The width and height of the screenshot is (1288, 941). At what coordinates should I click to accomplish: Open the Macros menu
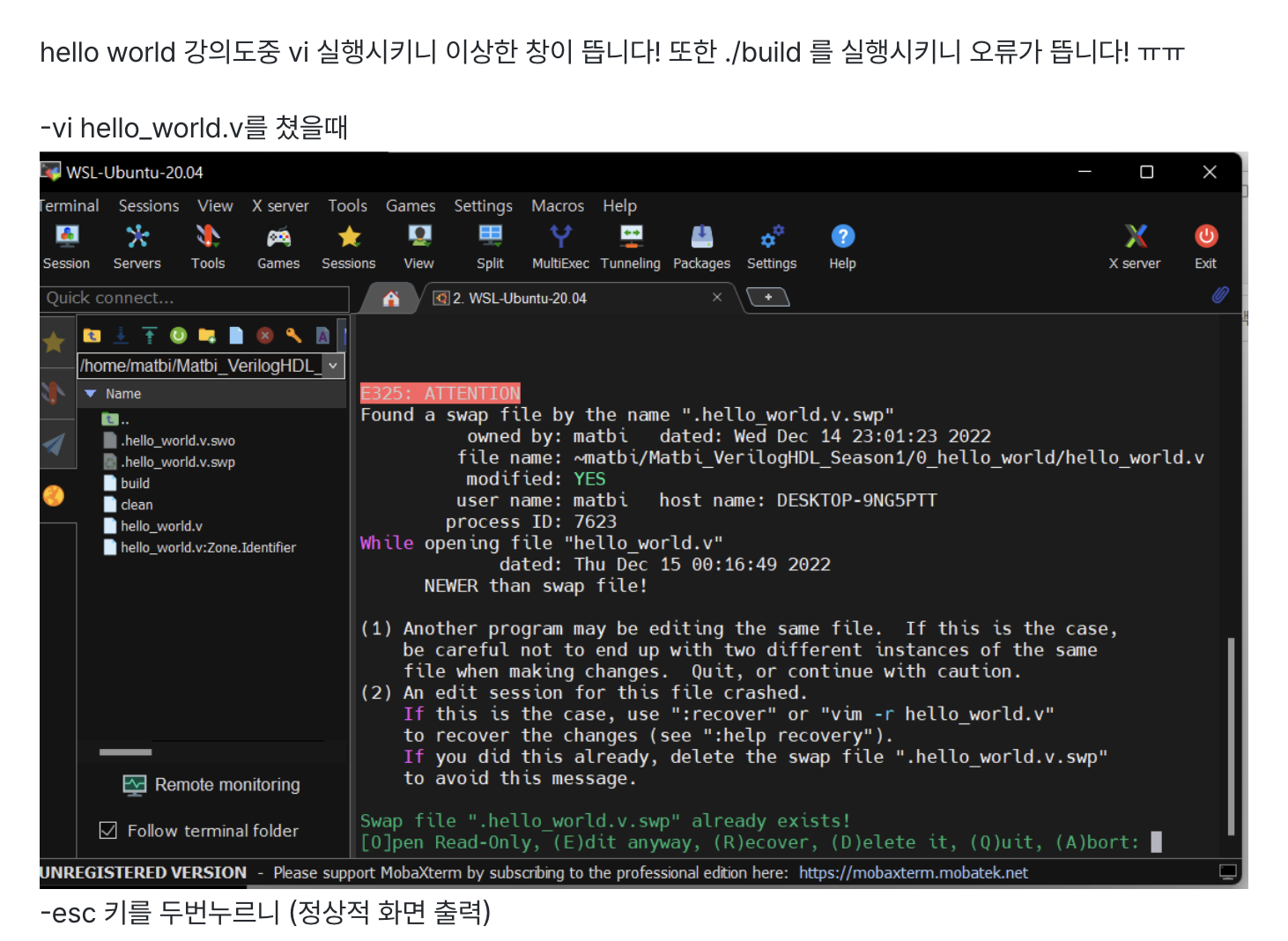558,205
